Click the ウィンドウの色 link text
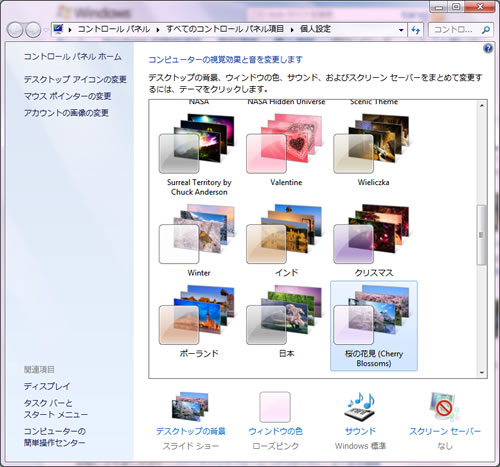The image size is (500, 467). coord(275,431)
